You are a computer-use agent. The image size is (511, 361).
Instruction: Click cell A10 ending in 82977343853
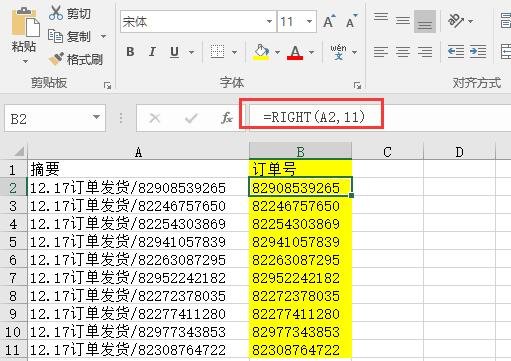(x=138, y=332)
